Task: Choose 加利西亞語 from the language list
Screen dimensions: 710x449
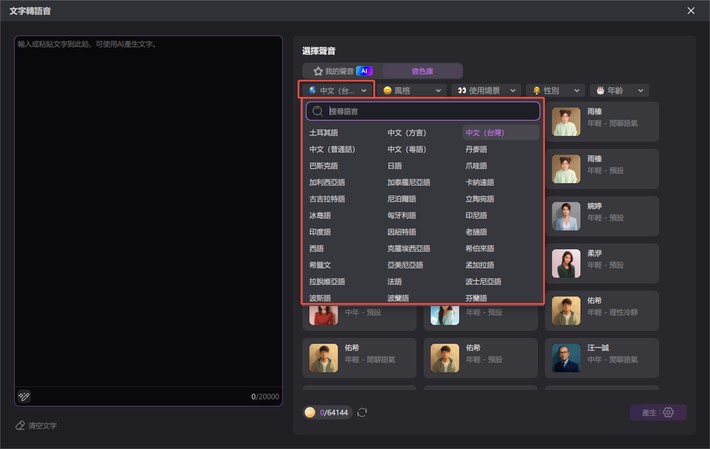Action: [x=327, y=182]
